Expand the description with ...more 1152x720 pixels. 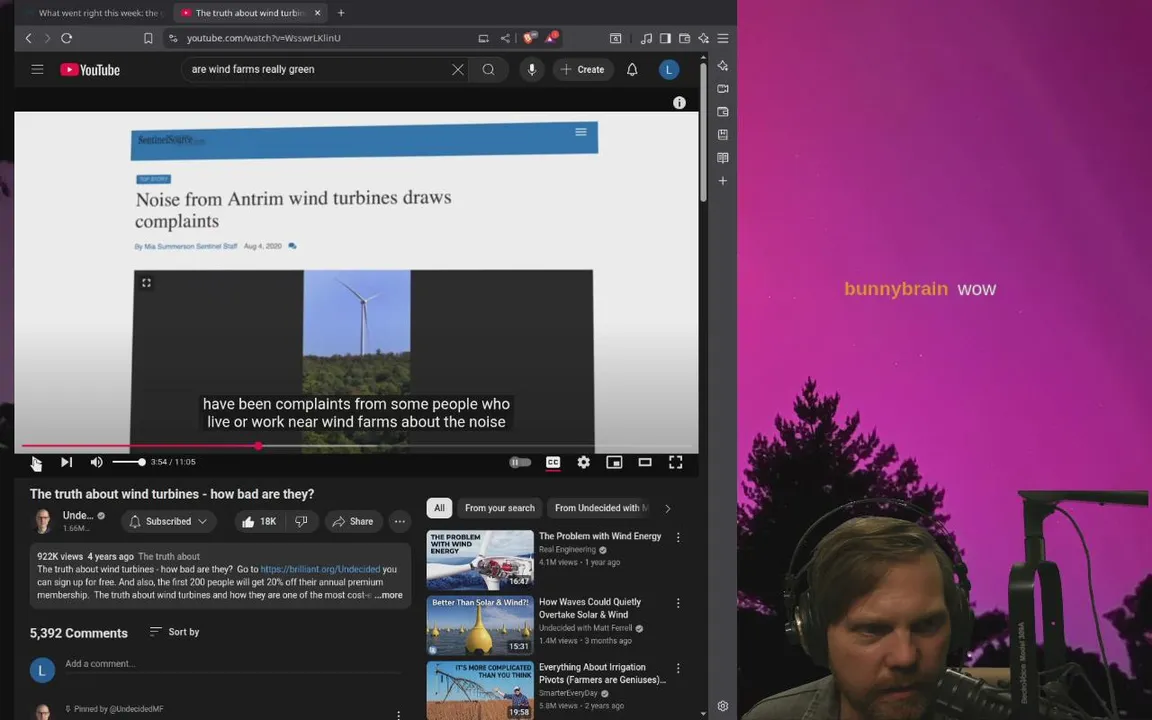(389, 595)
